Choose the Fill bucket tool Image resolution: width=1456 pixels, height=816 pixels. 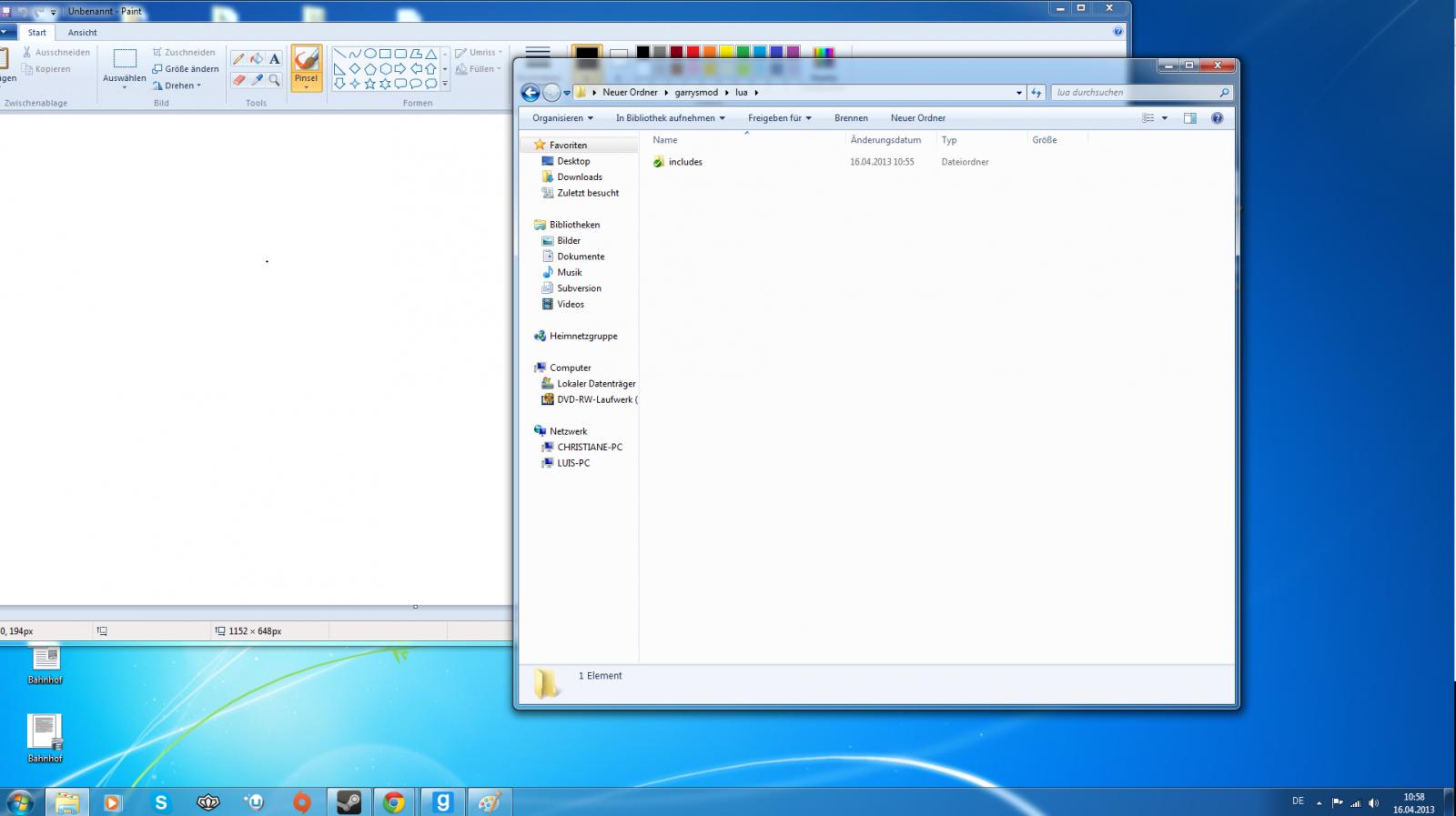pyautogui.click(x=257, y=59)
